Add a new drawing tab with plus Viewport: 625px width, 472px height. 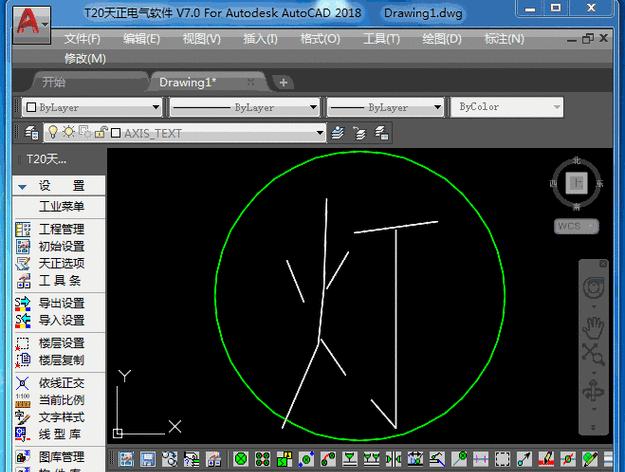pyautogui.click(x=283, y=83)
